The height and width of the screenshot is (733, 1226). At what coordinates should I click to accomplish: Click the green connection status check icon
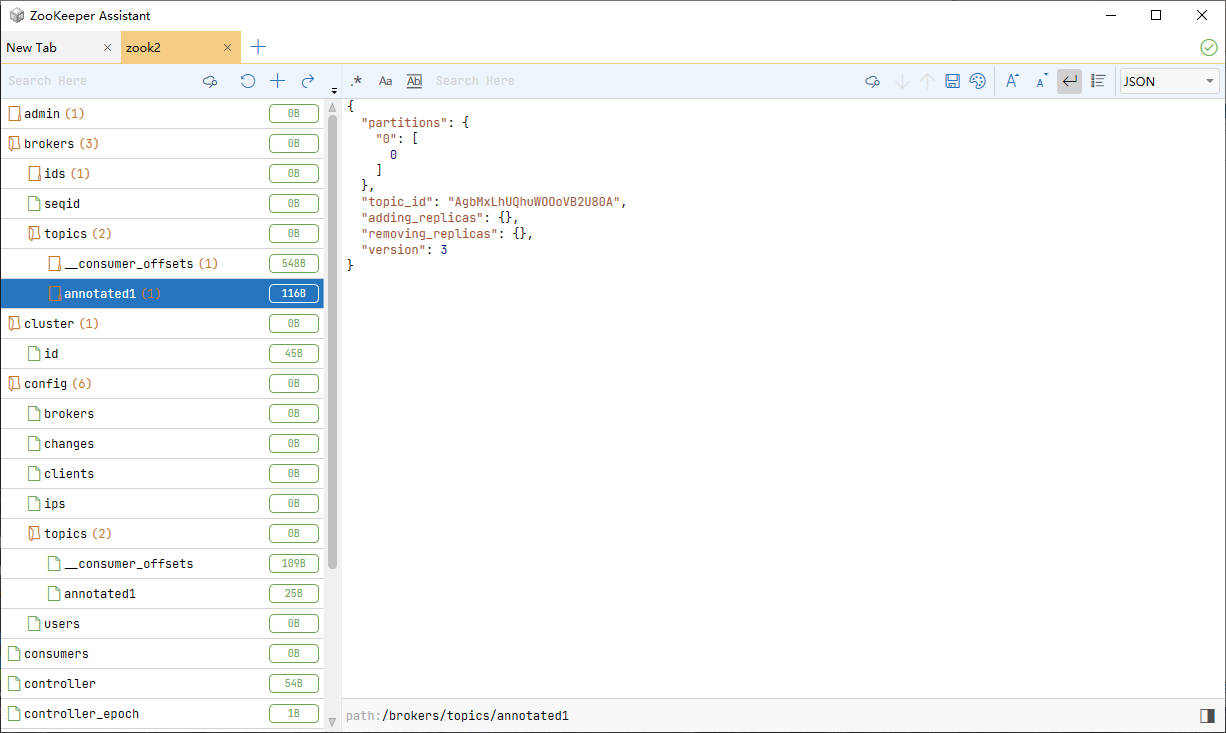(1209, 47)
